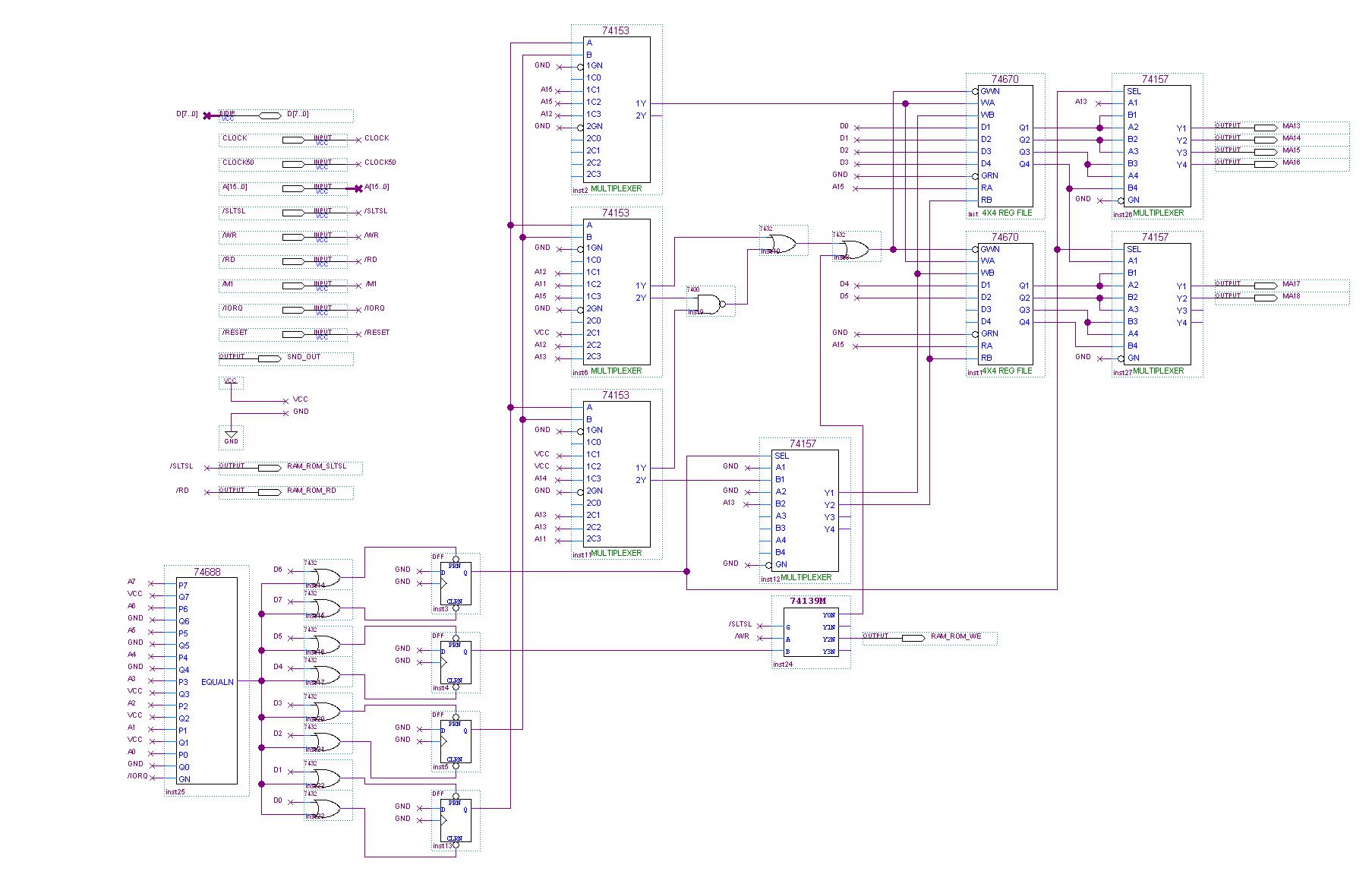Select the CLOCK input pin
The image size is (1372, 887).
(x=282, y=140)
